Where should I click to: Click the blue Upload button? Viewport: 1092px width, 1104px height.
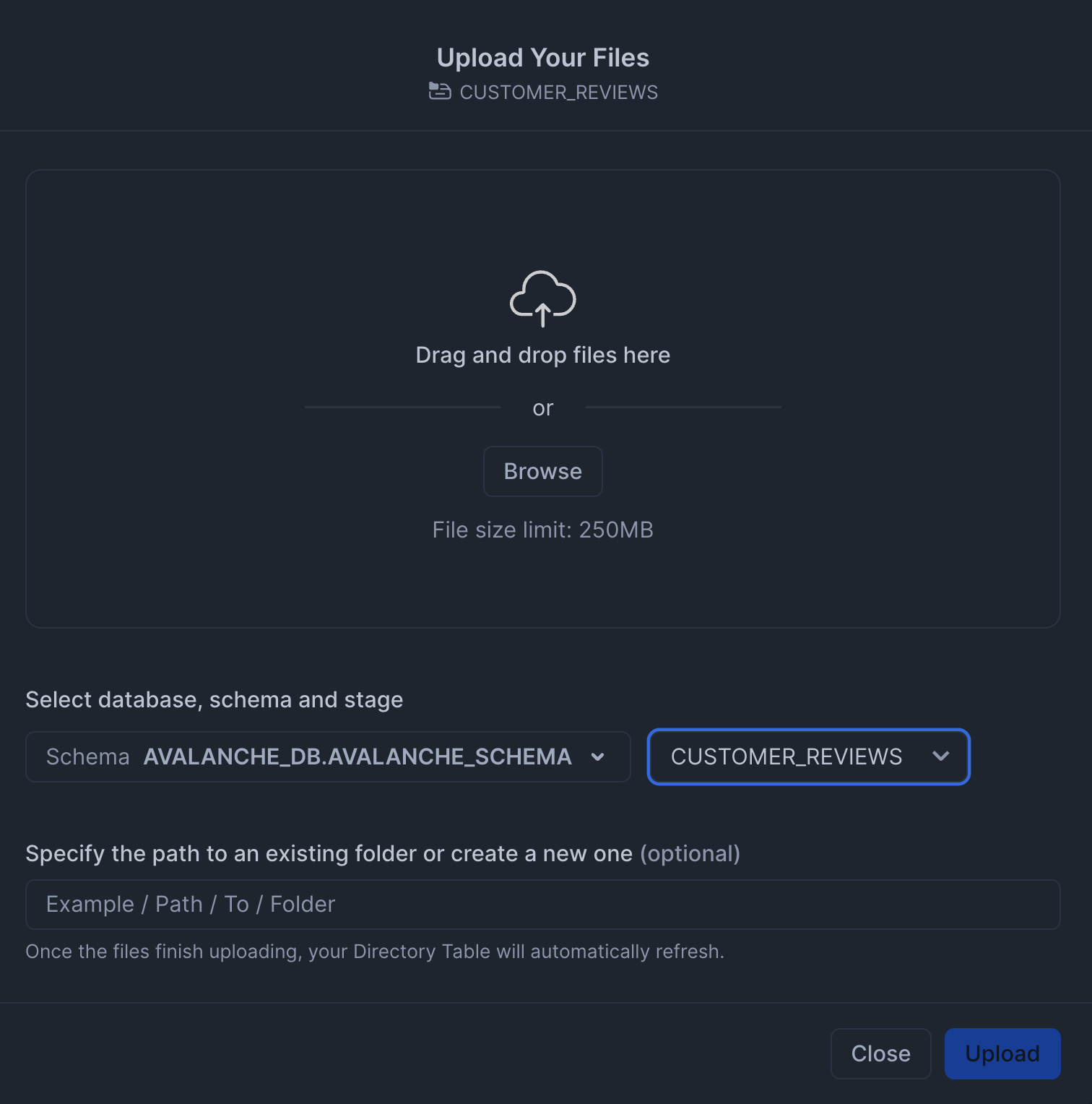click(1002, 1053)
